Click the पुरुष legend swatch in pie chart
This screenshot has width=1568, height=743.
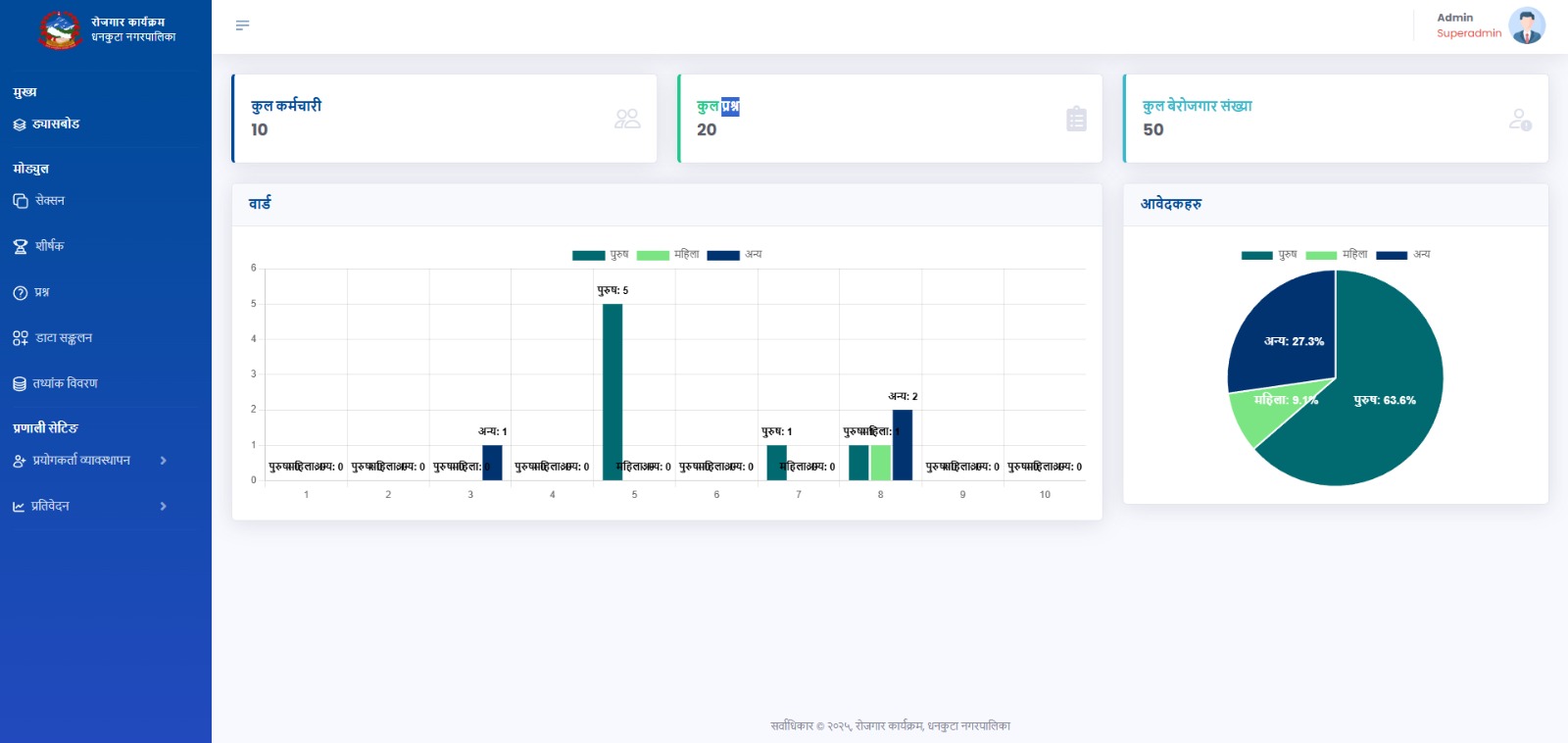(x=1256, y=255)
